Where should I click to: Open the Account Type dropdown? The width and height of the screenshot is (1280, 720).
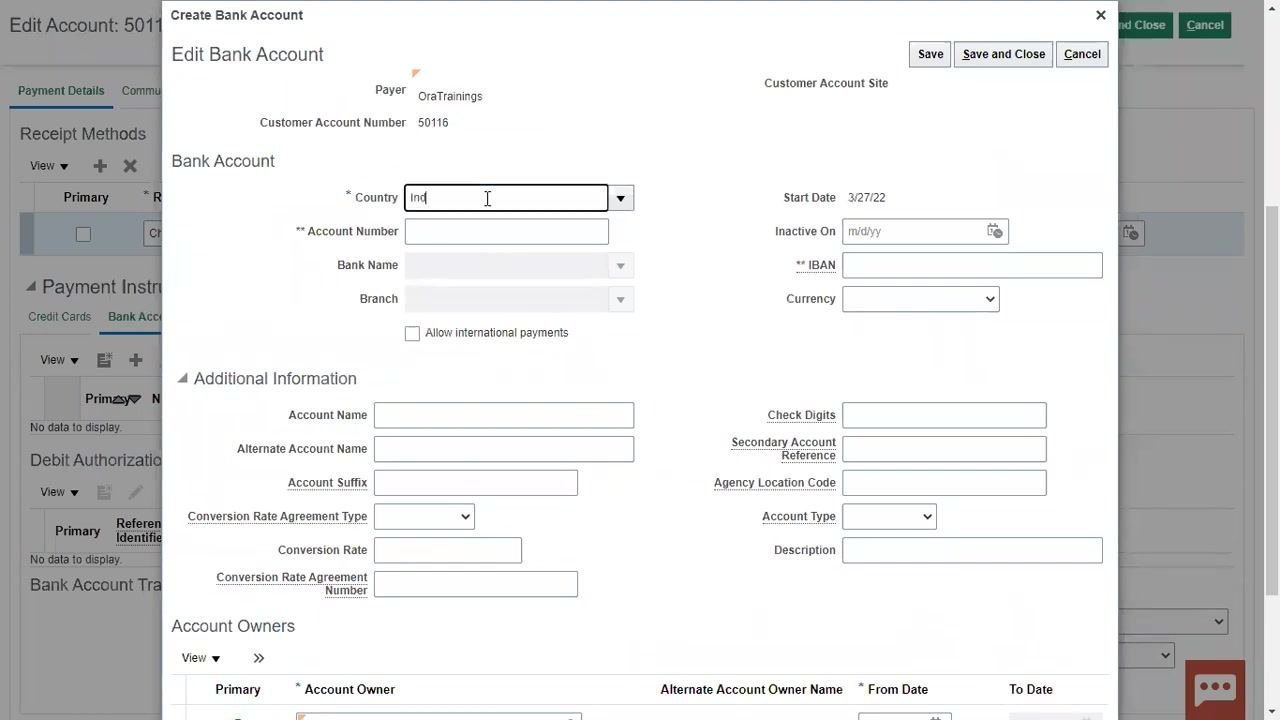(x=889, y=517)
